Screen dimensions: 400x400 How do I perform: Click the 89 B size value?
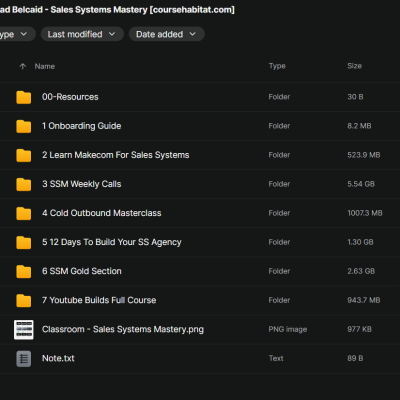tap(355, 358)
